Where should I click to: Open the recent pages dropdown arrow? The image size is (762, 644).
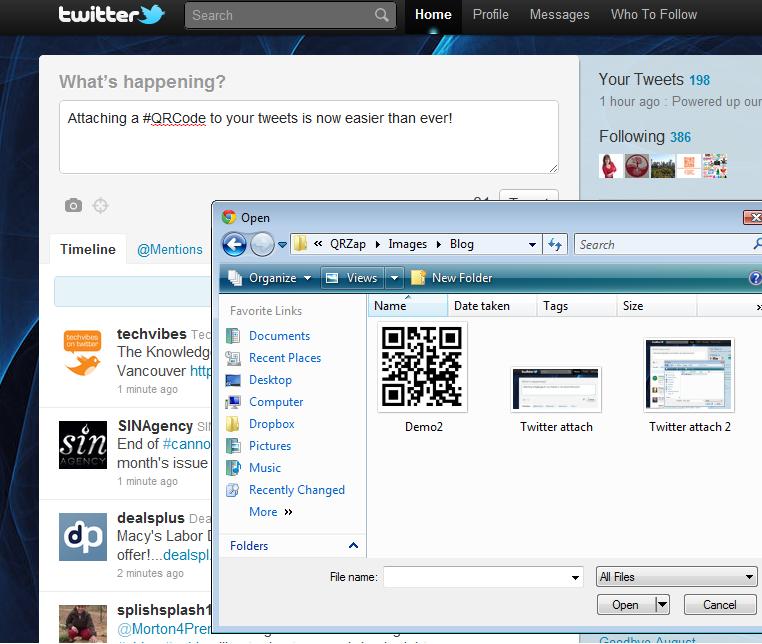[282, 244]
